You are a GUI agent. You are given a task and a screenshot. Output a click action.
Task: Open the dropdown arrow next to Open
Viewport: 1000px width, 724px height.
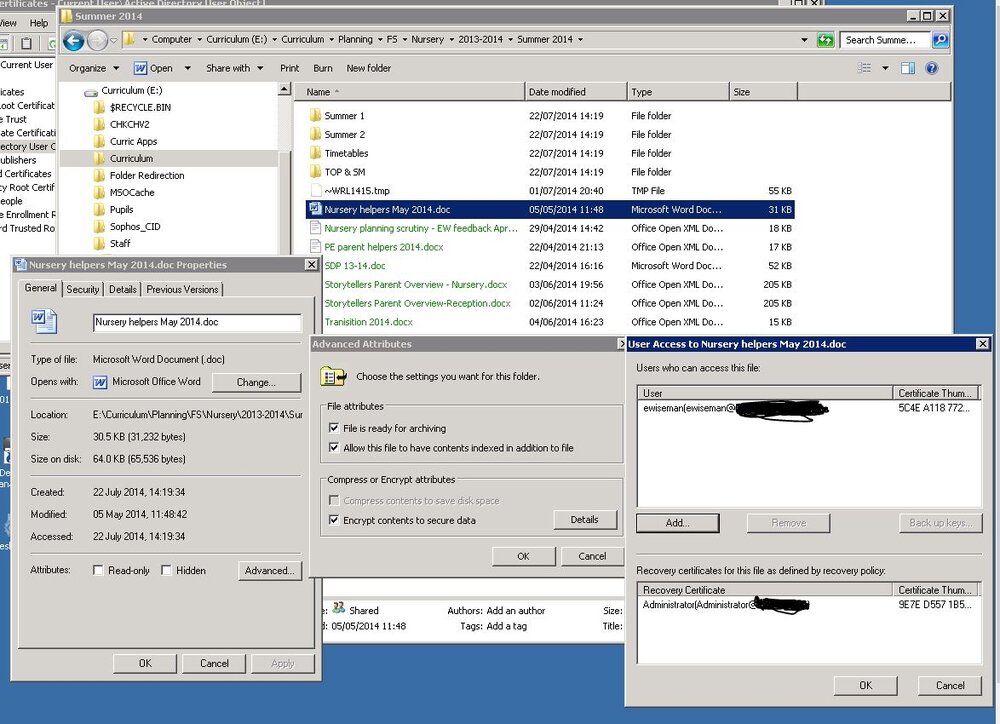[188, 68]
